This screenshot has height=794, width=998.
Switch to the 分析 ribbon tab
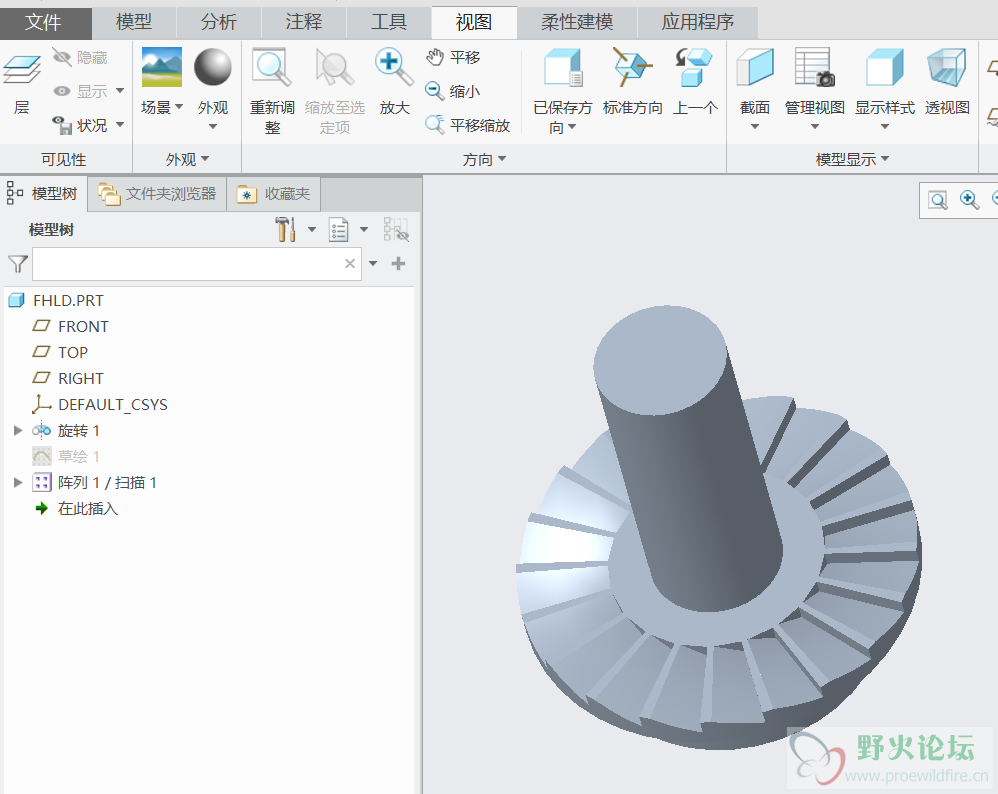point(219,23)
